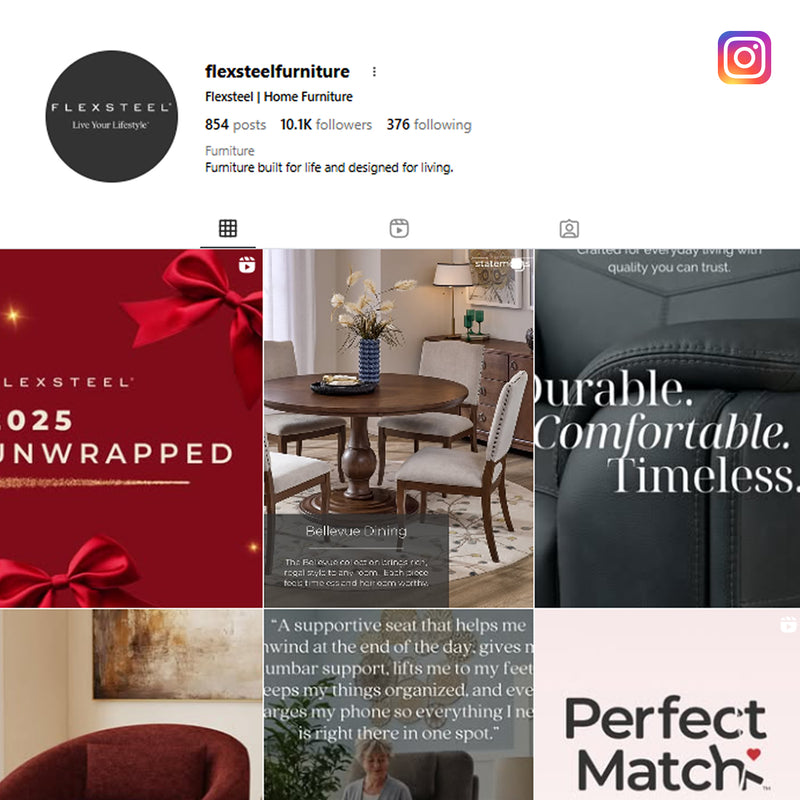
Task: Open the Durable Comfortable Timeless post
Action: pos(667,428)
